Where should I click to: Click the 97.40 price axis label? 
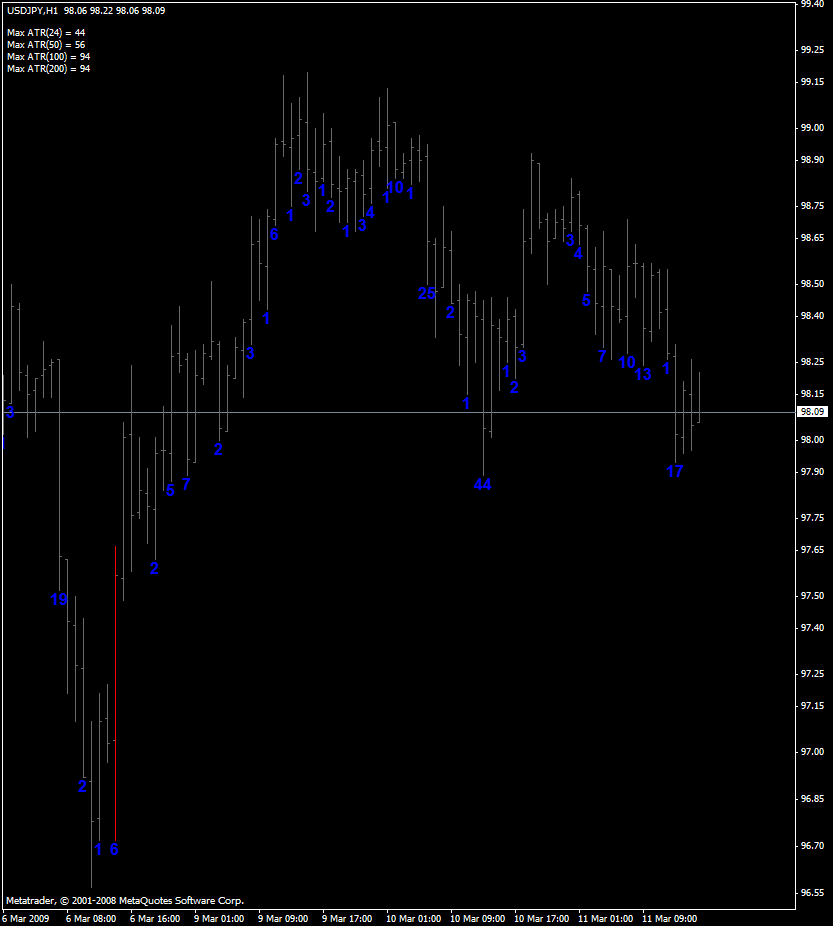click(x=812, y=628)
